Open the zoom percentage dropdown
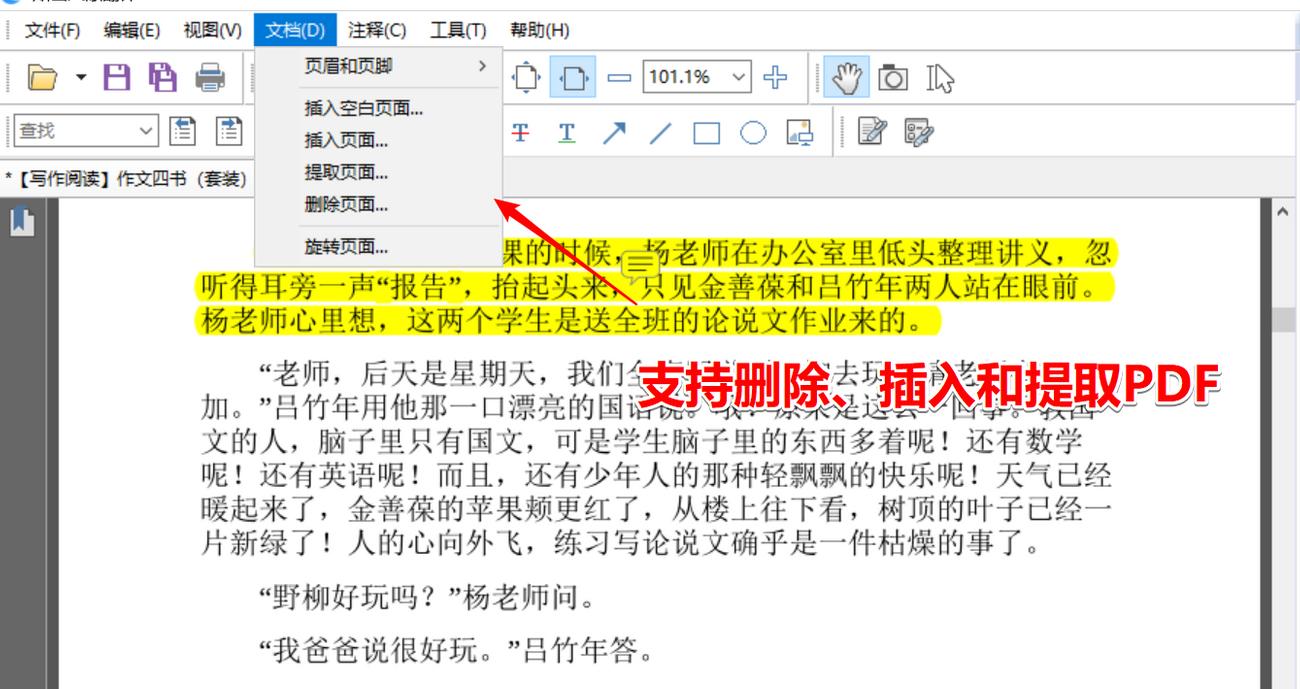The height and width of the screenshot is (689, 1300). pyautogui.click(x=737, y=78)
